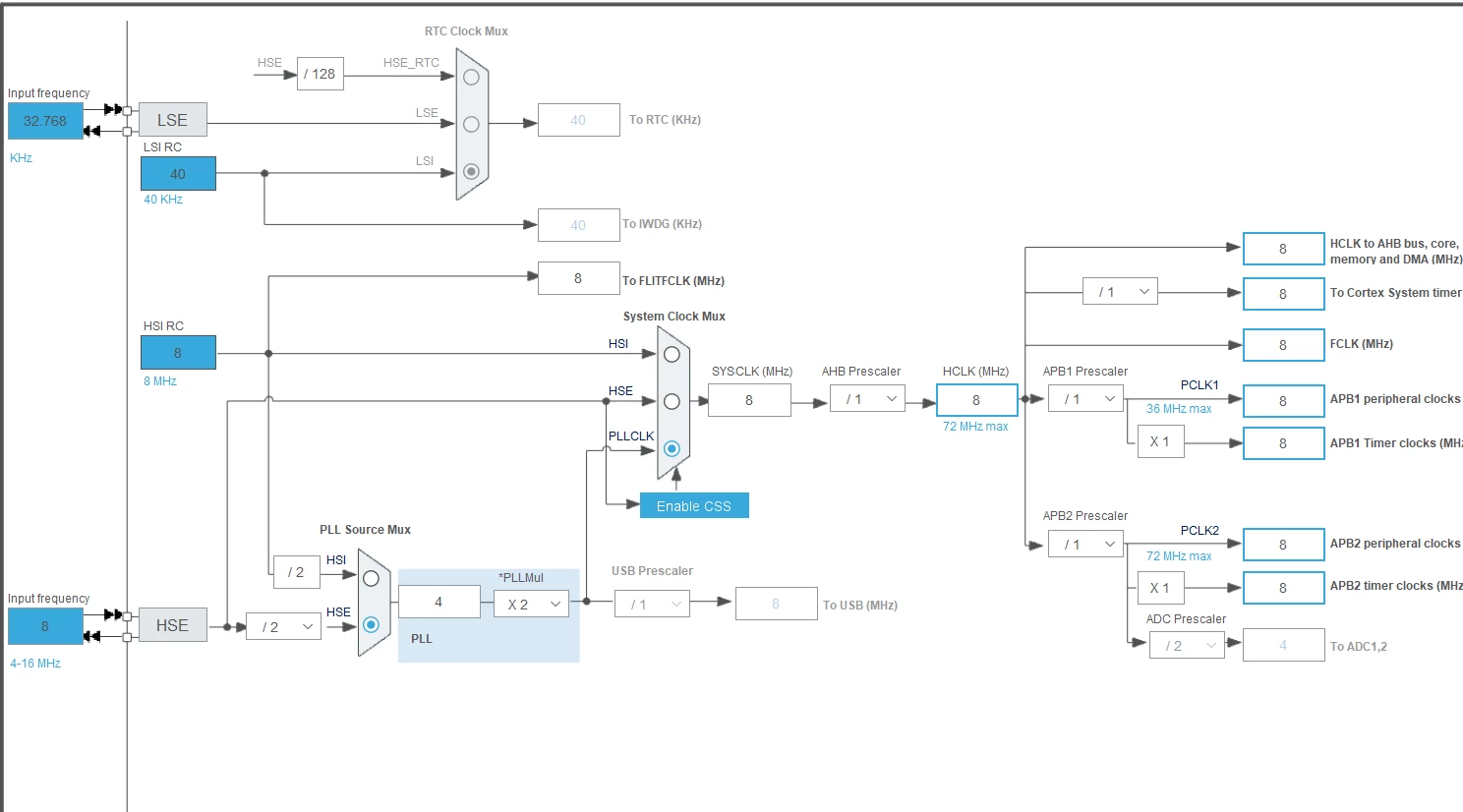This screenshot has width=1463, height=812.
Task: Open the PLLMul X 2 dropdown
Action: 531,604
